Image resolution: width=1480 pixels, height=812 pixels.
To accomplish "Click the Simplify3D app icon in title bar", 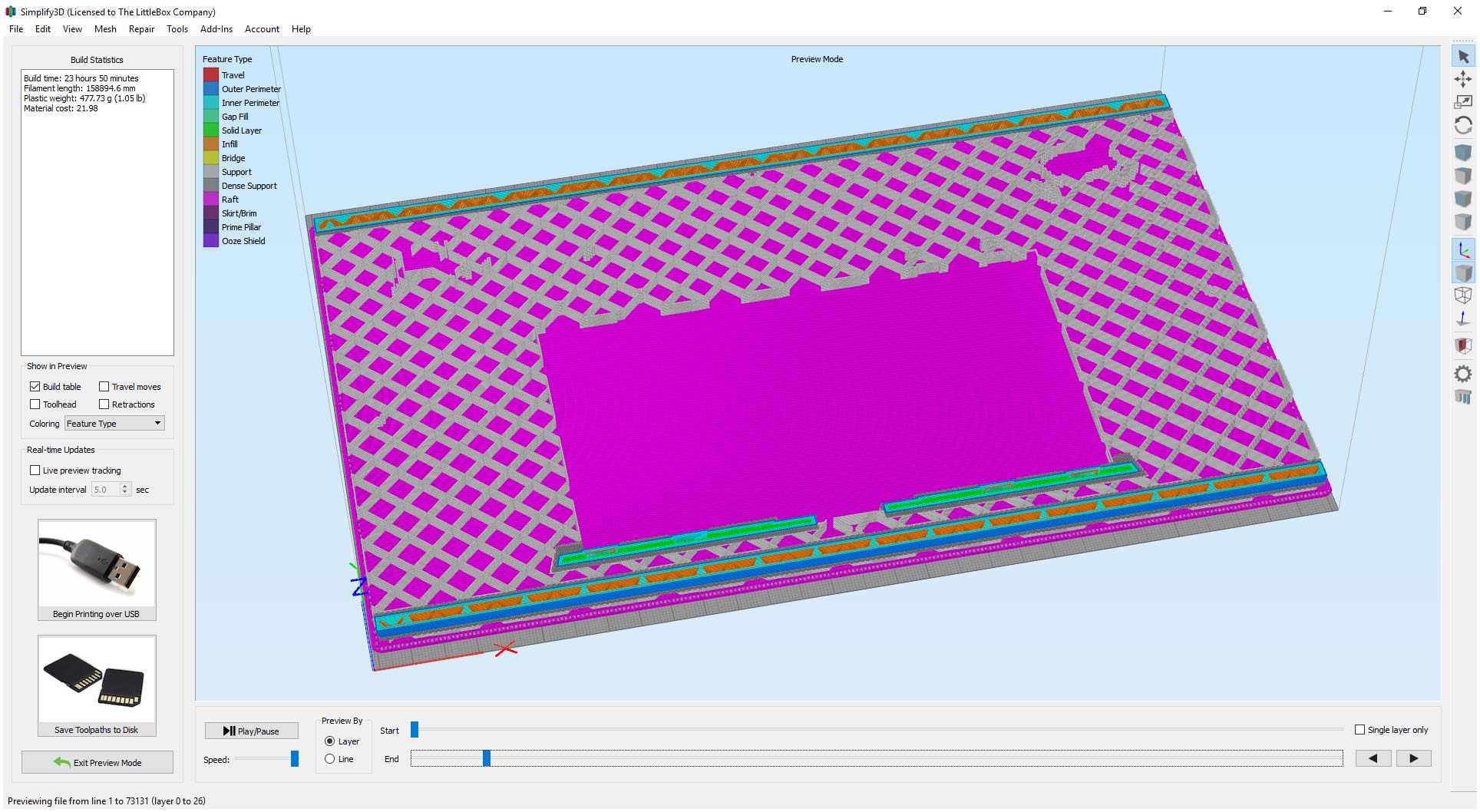I will 11,12.
